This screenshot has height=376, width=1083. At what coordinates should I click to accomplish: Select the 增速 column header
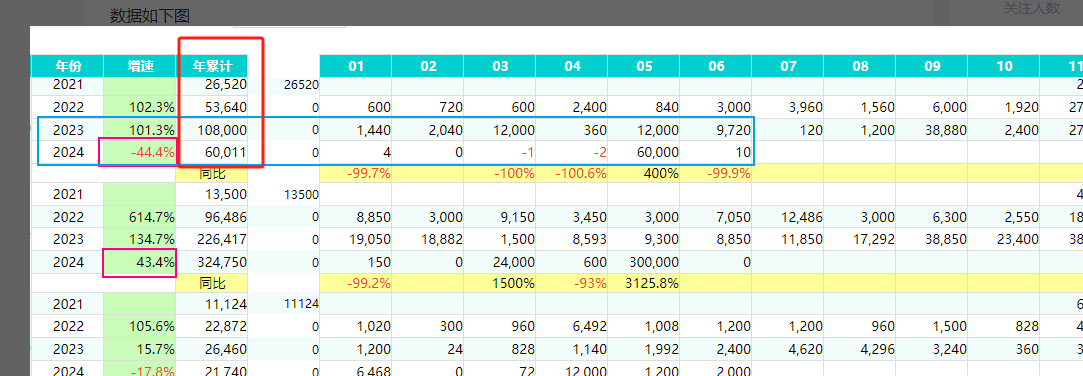(x=140, y=66)
